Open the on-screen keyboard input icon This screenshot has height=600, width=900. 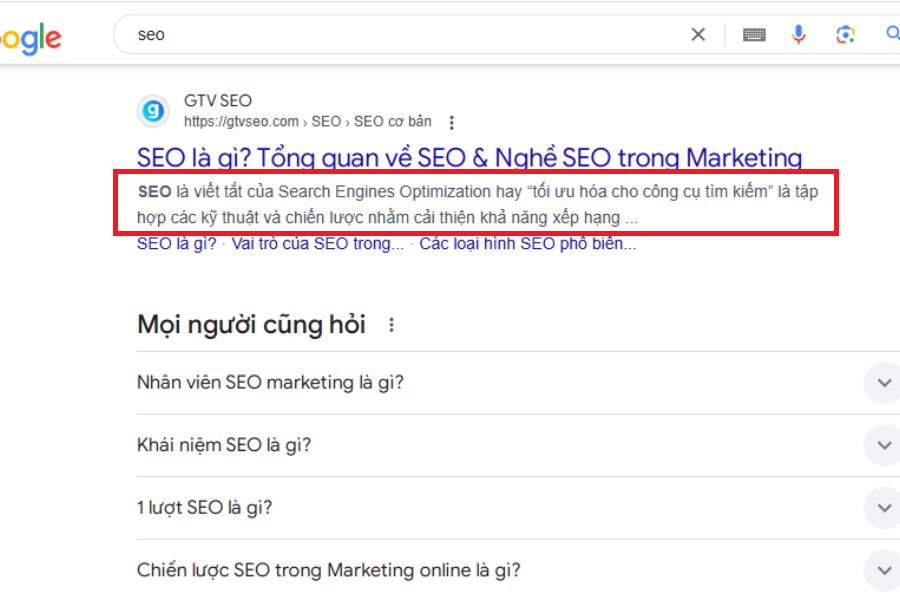tap(755, 33)
